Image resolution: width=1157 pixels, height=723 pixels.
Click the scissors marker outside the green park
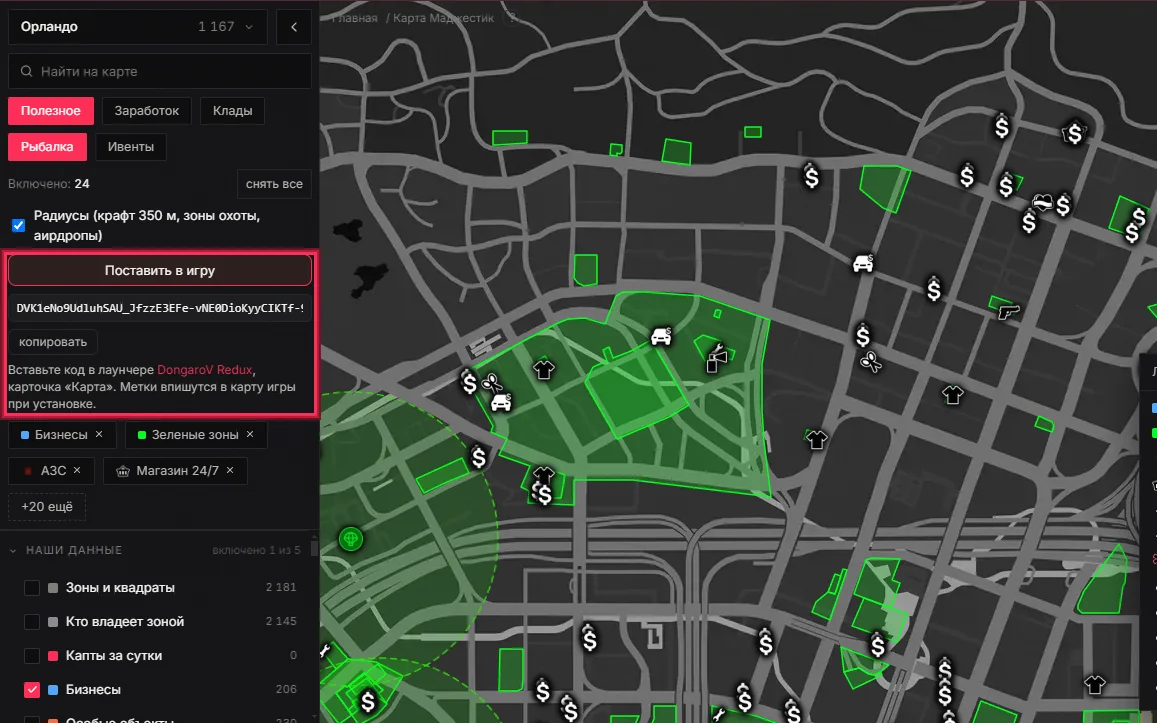871,362
